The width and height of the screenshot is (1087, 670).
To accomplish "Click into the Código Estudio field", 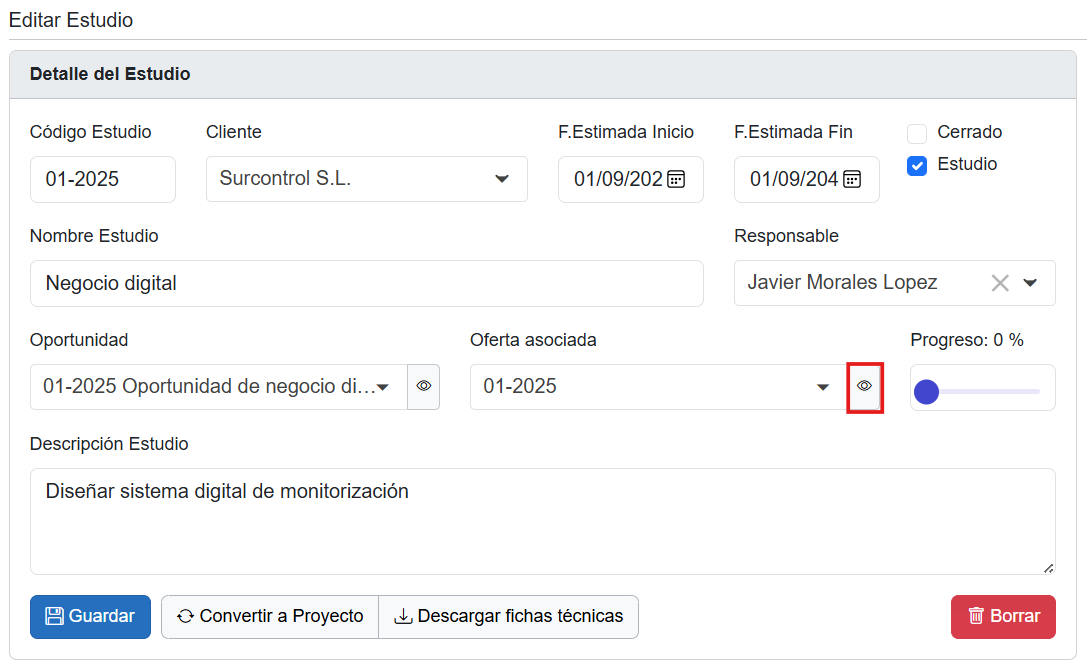I will coord(102,179).
